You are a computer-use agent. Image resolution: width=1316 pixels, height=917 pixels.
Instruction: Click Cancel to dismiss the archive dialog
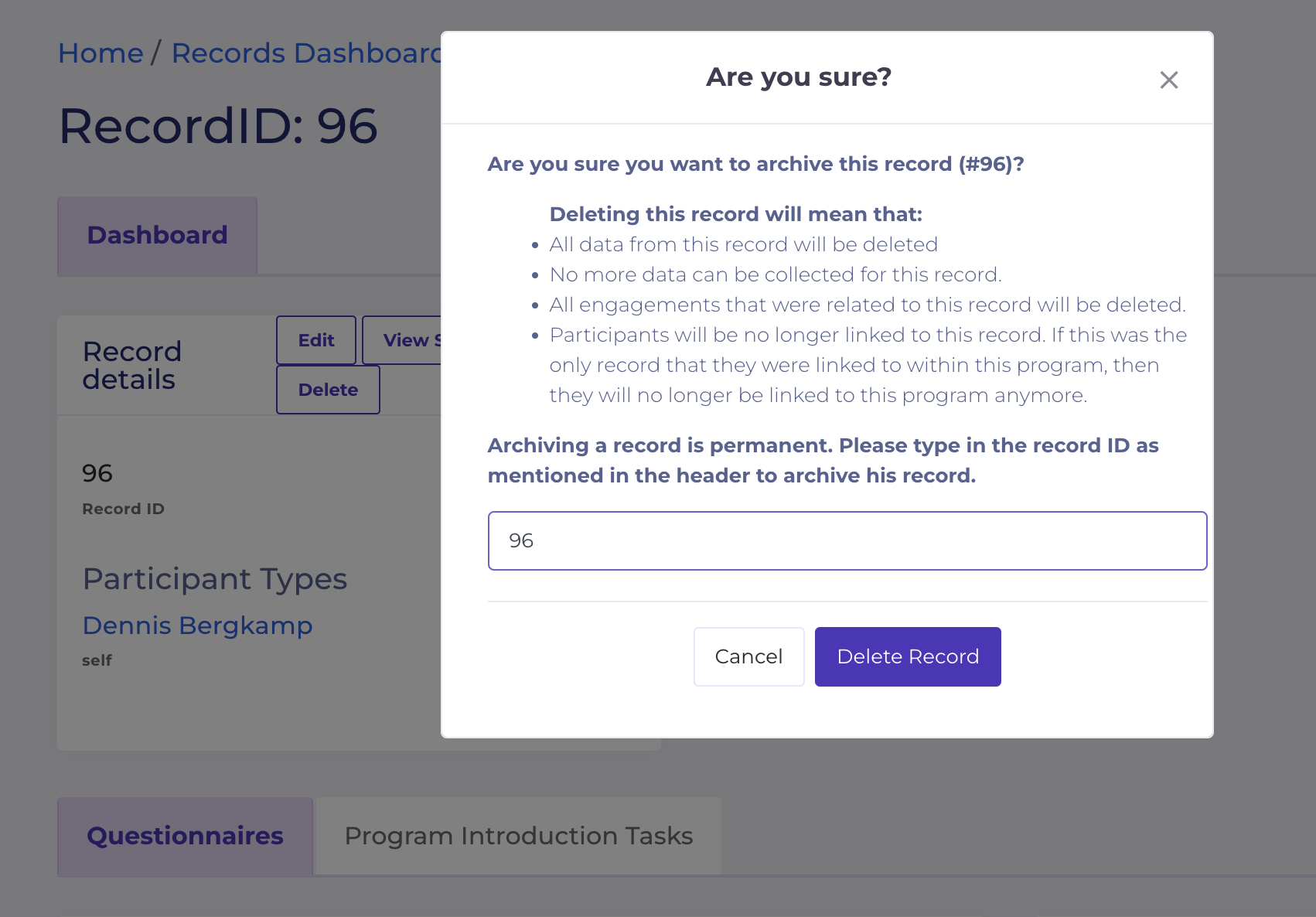click(748, 656)
